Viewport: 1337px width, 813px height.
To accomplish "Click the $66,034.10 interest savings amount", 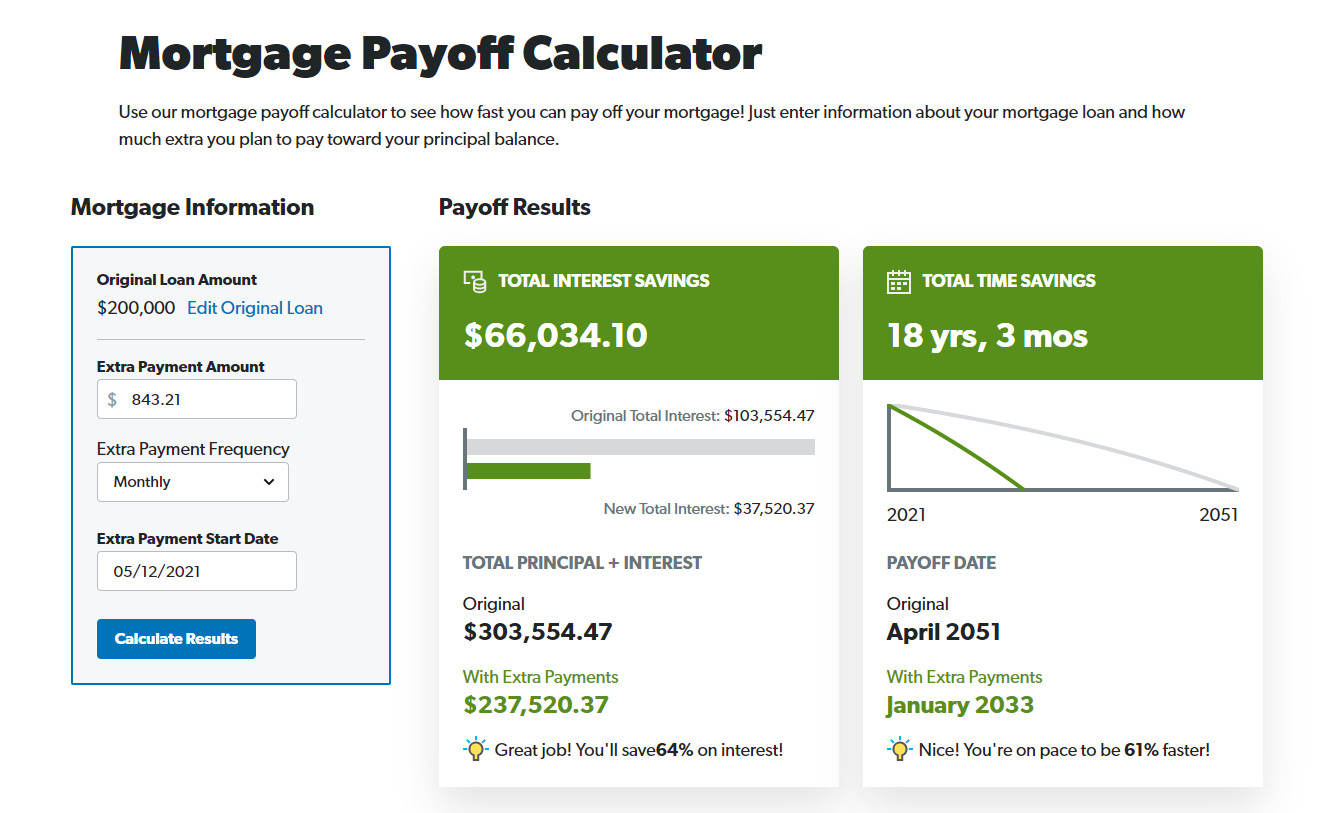I will coord(556,335).
